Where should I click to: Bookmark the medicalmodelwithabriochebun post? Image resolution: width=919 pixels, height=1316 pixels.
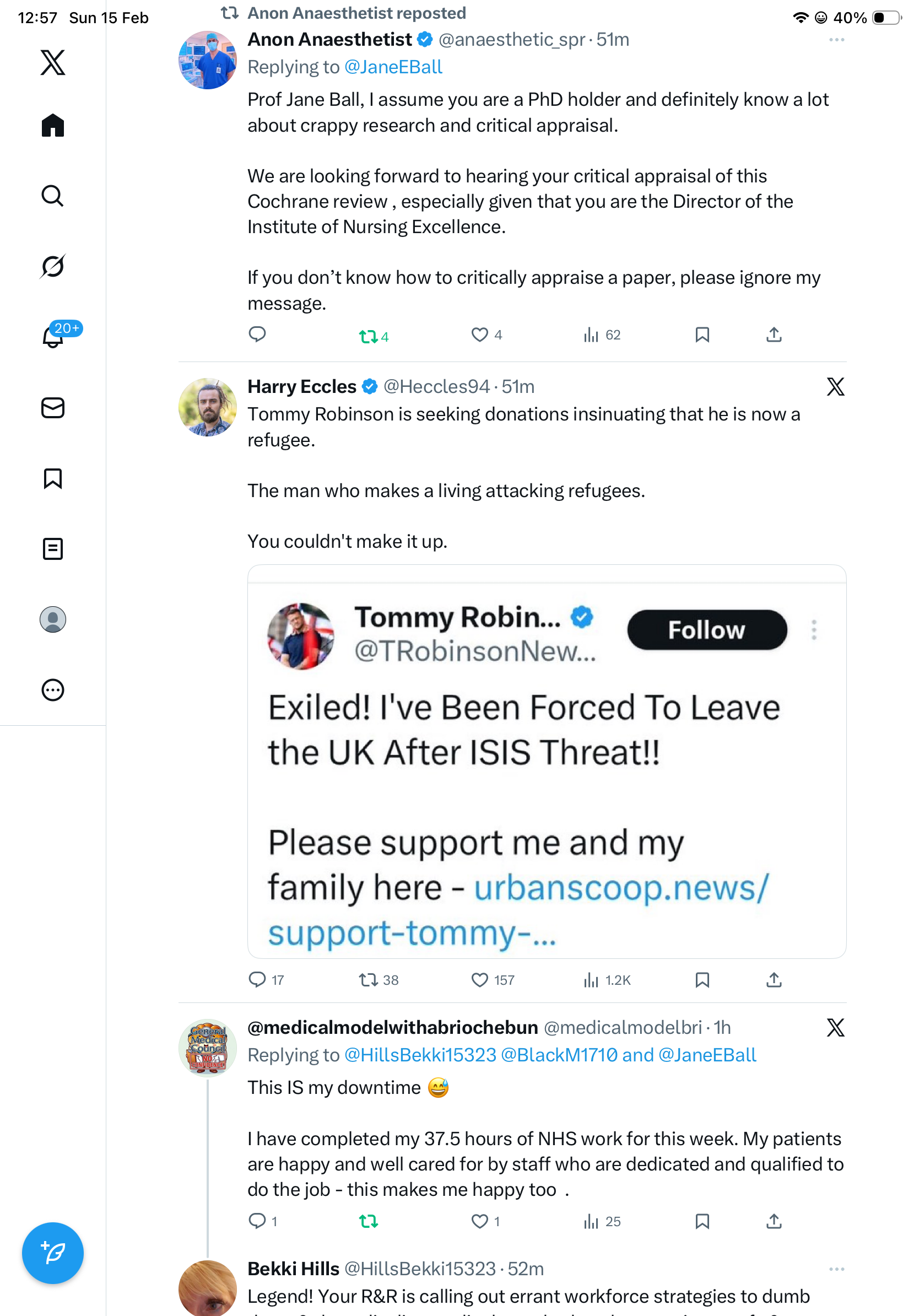coord(702,1221)
